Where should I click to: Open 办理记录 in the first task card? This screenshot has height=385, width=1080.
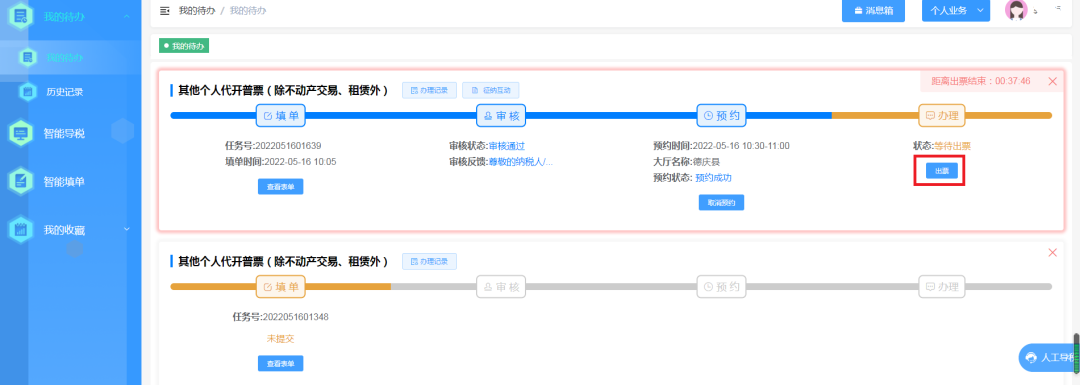click(429, 90)
